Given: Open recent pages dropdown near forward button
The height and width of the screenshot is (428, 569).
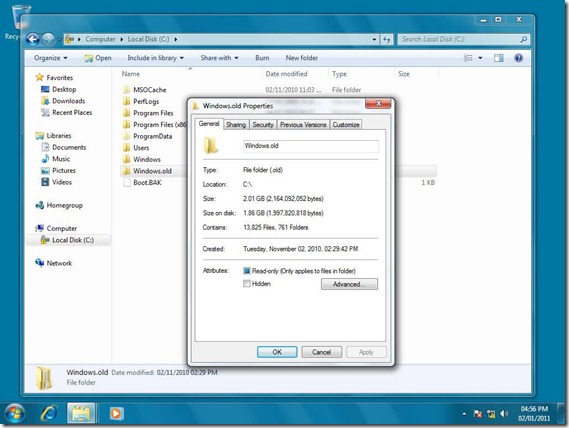Looking at the screenshot, I should coord(59,40).
